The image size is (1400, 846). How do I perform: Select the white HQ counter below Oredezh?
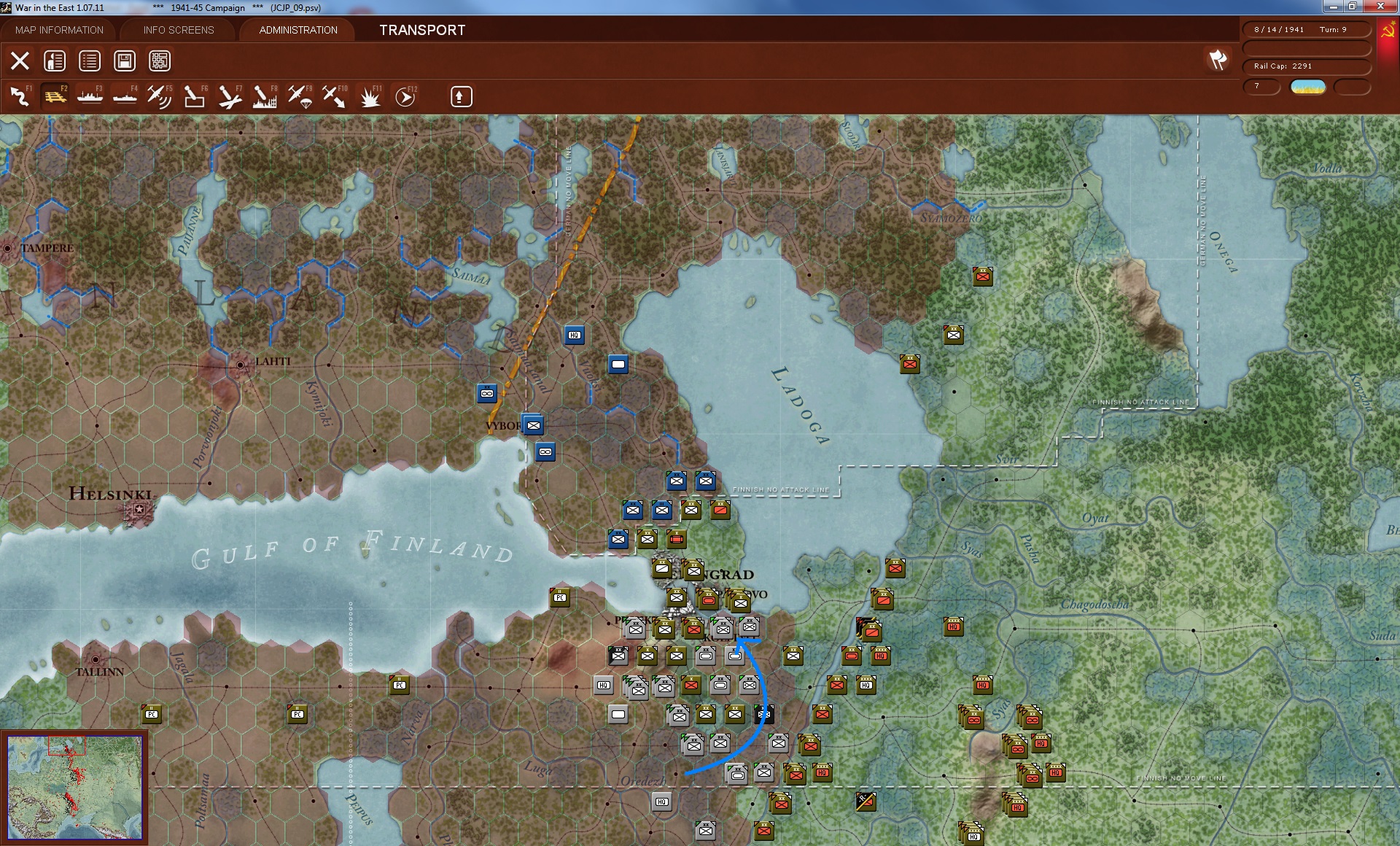(661, 802)
